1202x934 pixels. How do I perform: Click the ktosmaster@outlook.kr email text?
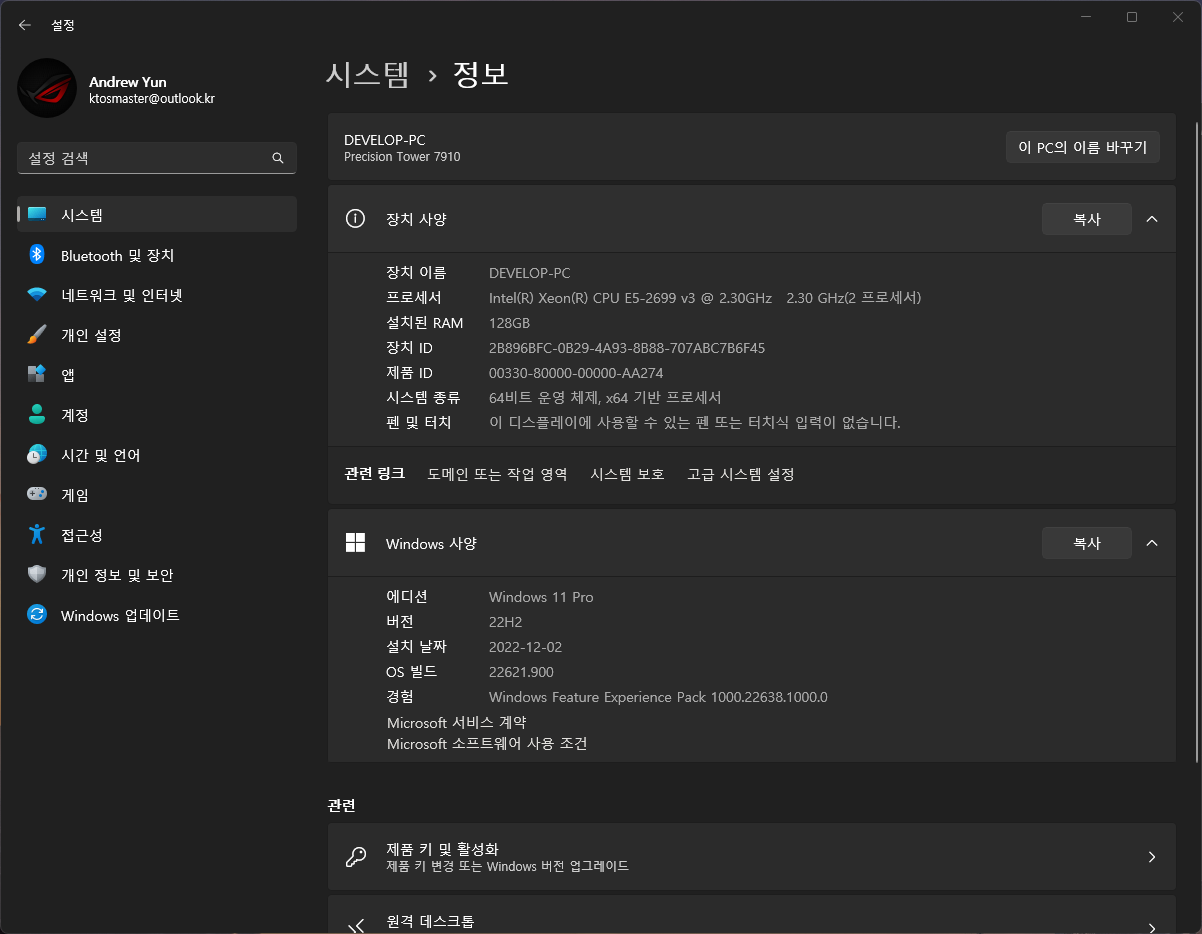152,99
